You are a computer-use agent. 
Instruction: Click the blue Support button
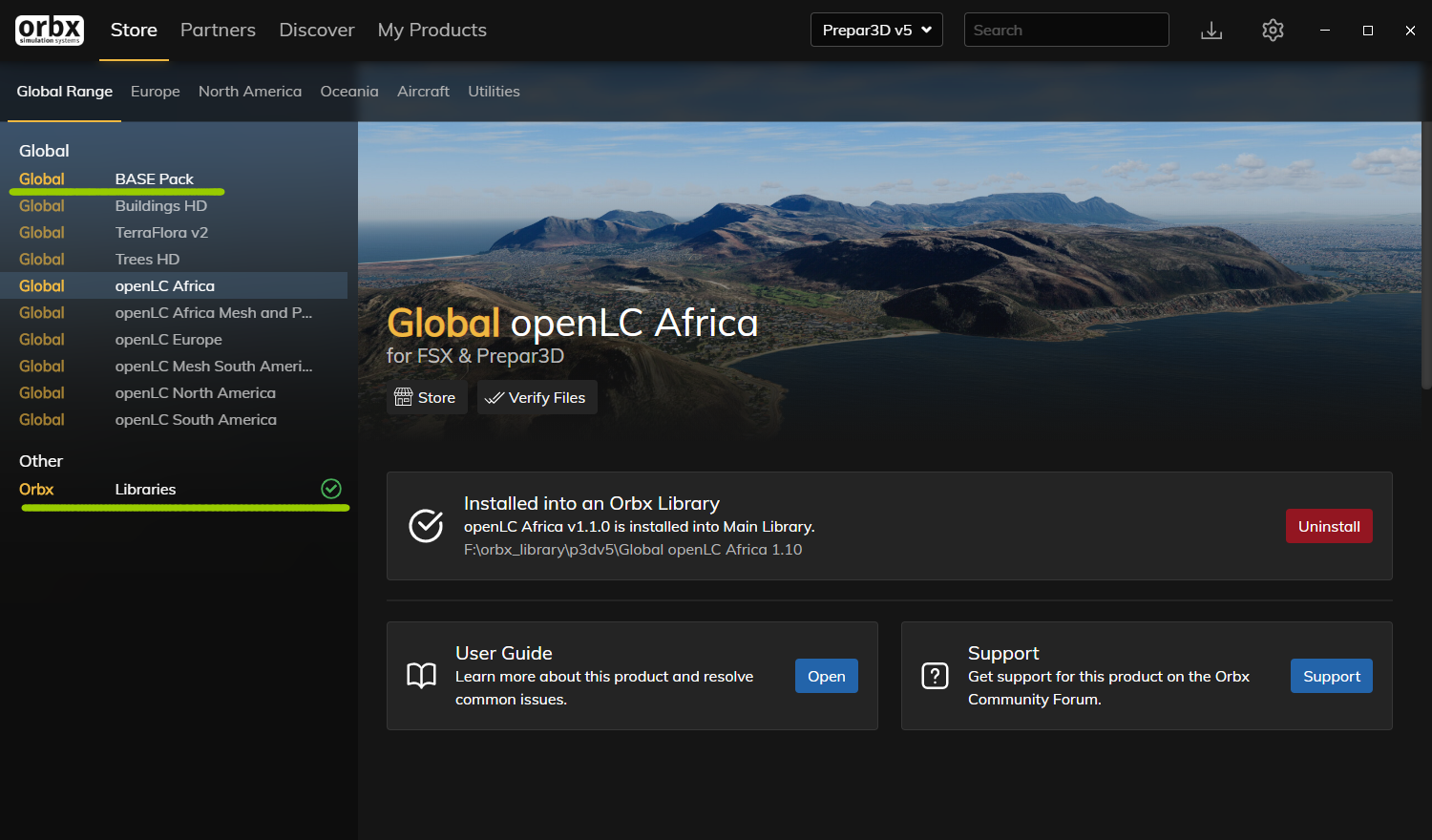[1331, 676]
